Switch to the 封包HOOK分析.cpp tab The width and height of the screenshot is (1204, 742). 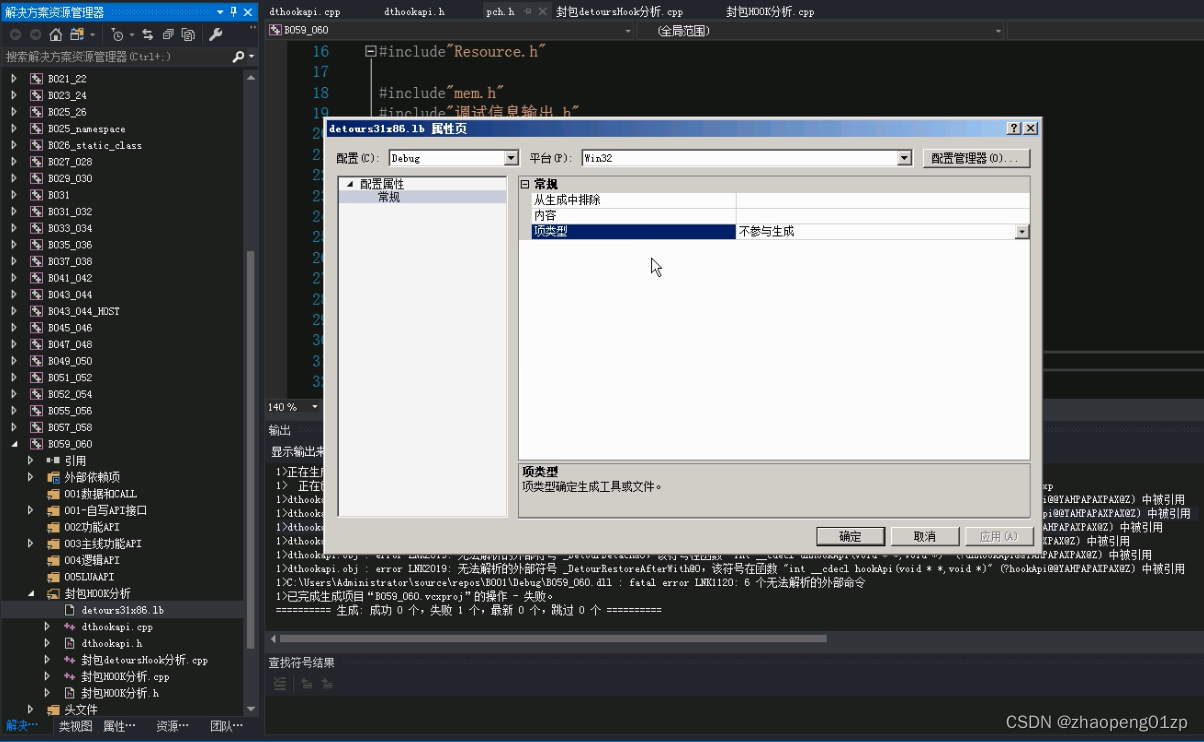click(x=770, y=12)
